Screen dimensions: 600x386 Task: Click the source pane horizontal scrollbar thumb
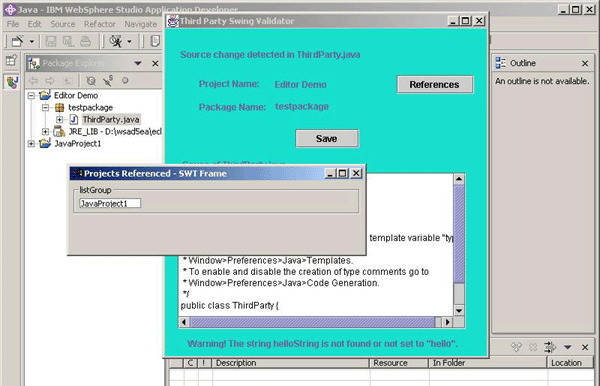point(313,322)
